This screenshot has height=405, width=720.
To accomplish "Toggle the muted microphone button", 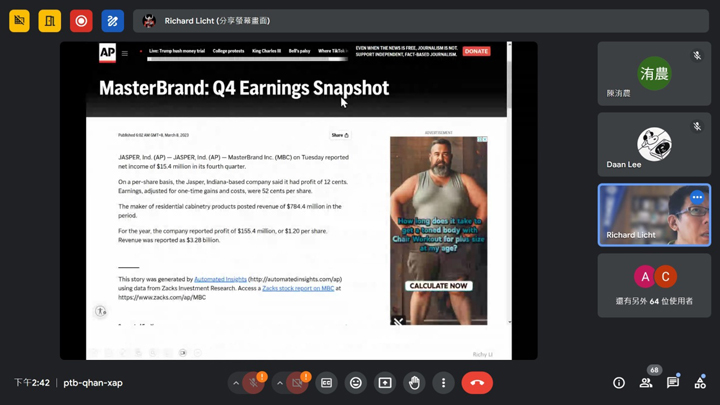I will click(x=253, y=383).
